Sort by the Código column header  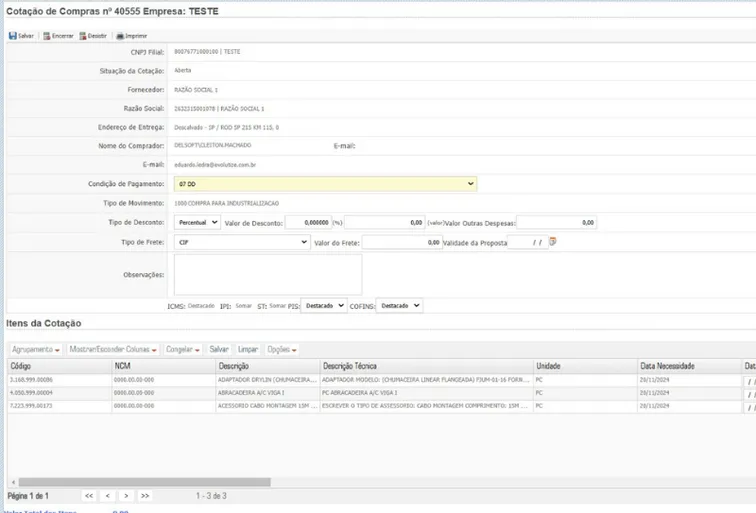[x=59, y=366]
